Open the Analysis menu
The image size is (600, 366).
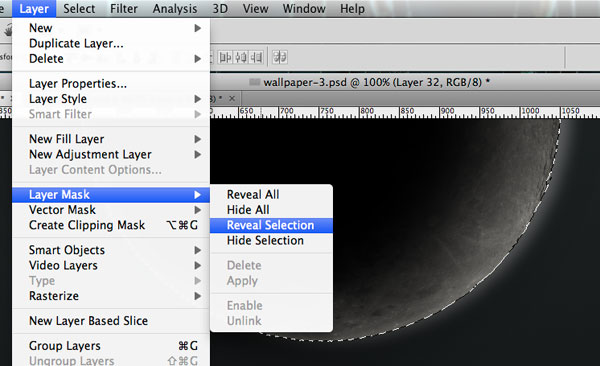(175, 8)
